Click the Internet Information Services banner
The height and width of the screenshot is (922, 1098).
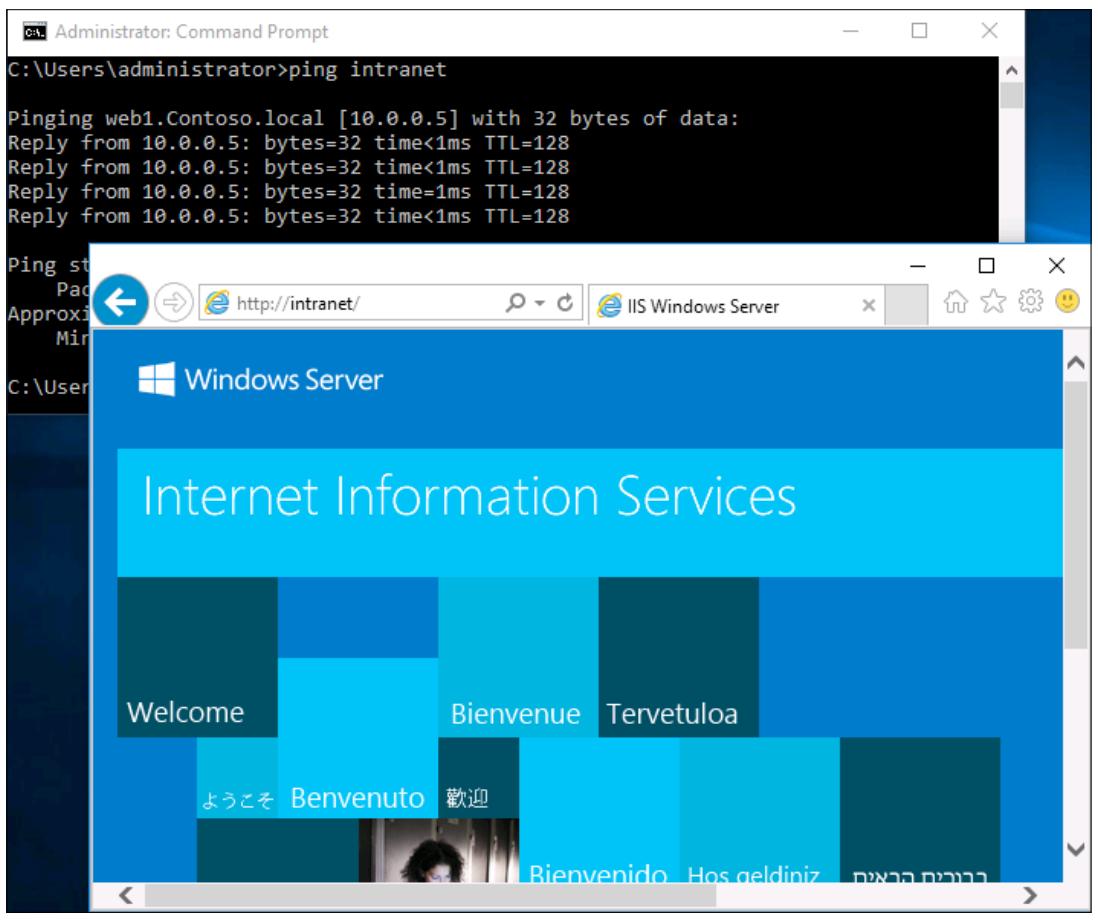click(x=590, y=512)
